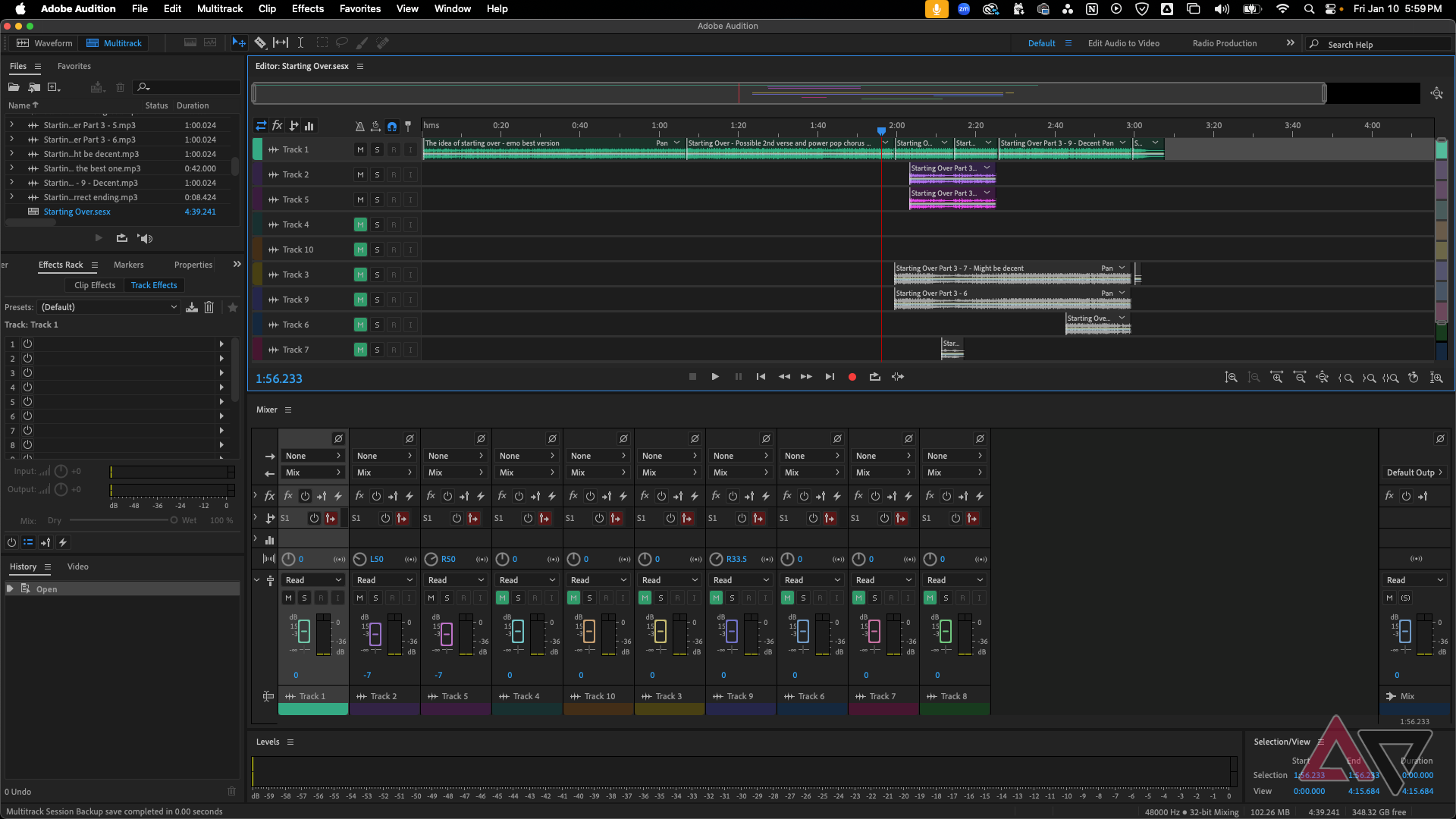This screenshot has width=1456, height=819.
Task: Click the Record button in transport
Action: pyautogui.click(x=852, y=377)
